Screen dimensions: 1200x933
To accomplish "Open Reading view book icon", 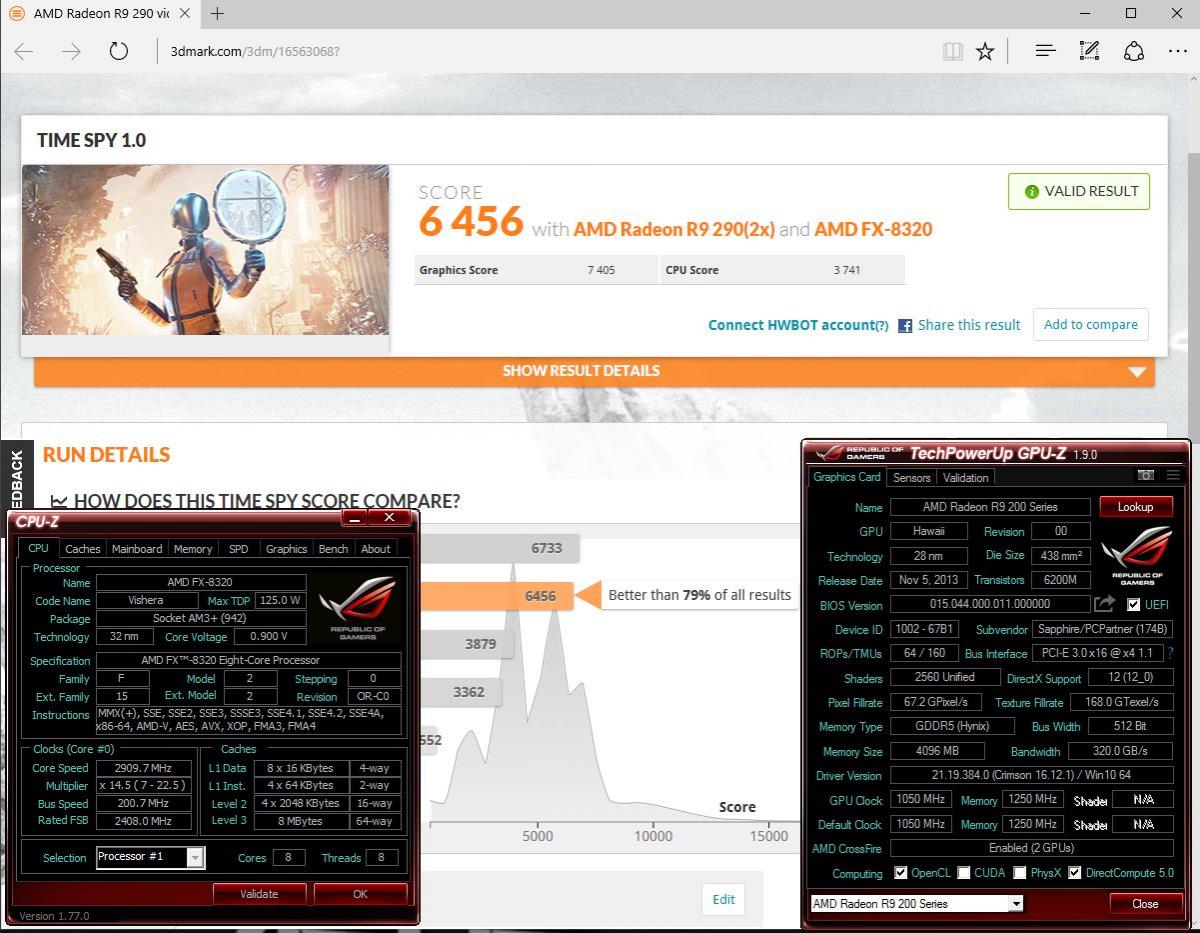I will [x=952, y=51].
